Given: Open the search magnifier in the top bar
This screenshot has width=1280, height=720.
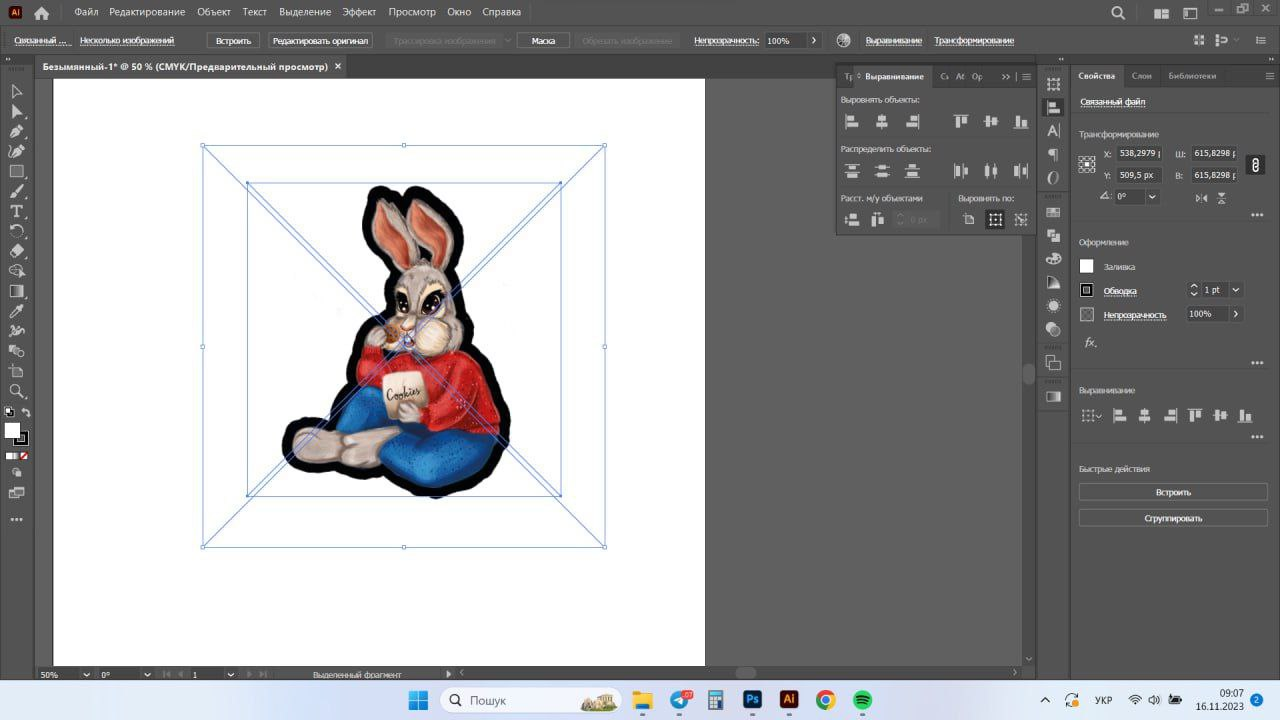Looking at the screenshot, I should [1118, 13].
